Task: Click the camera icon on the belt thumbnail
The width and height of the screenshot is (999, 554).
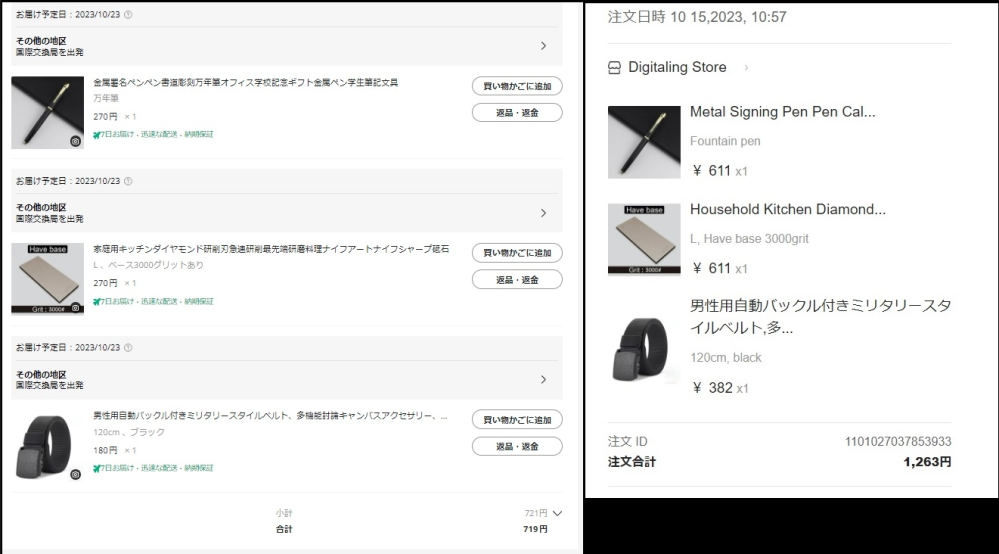Action: pos(75,474)
